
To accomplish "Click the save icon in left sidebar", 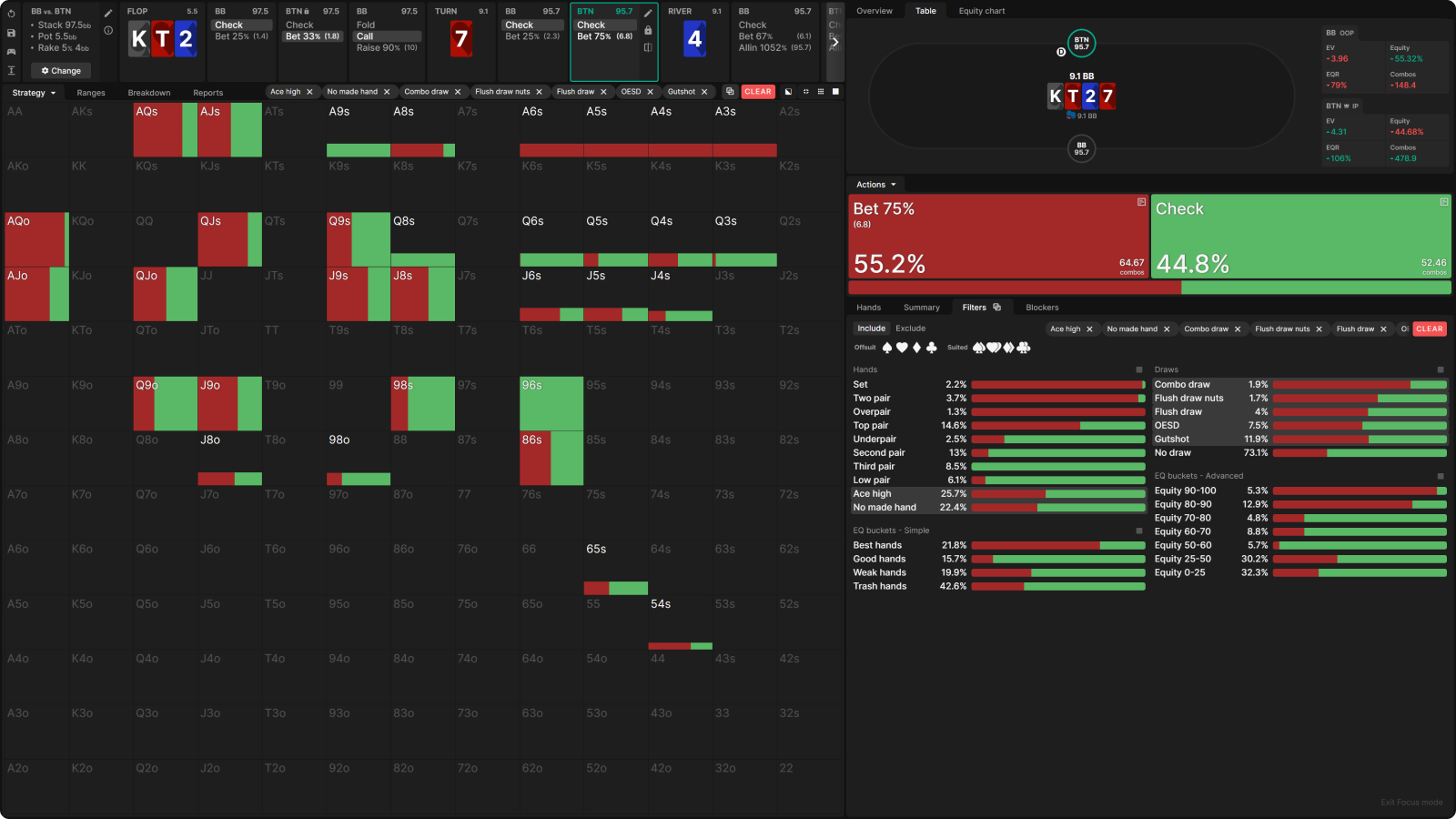I will (x=11, y=33).
